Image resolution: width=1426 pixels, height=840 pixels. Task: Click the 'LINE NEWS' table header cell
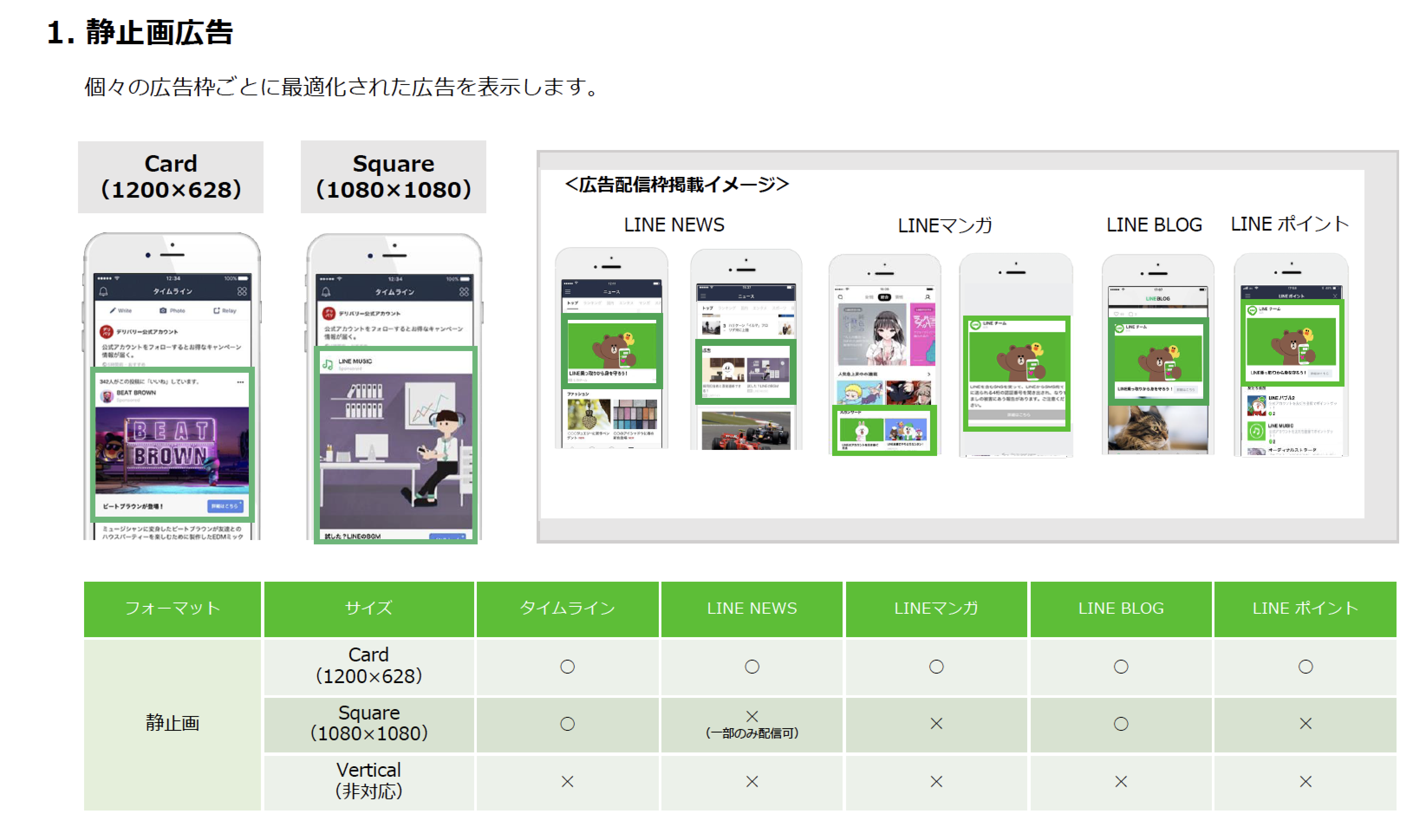752,609
